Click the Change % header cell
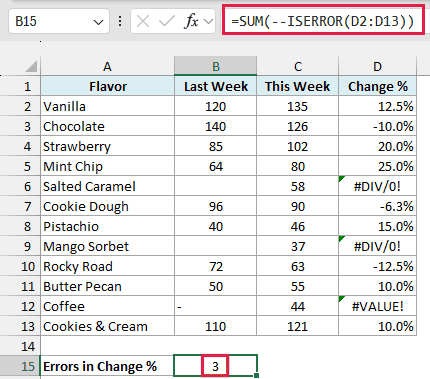Image resolution: width=430 pixels, height=379 pixels. [377, 86]
